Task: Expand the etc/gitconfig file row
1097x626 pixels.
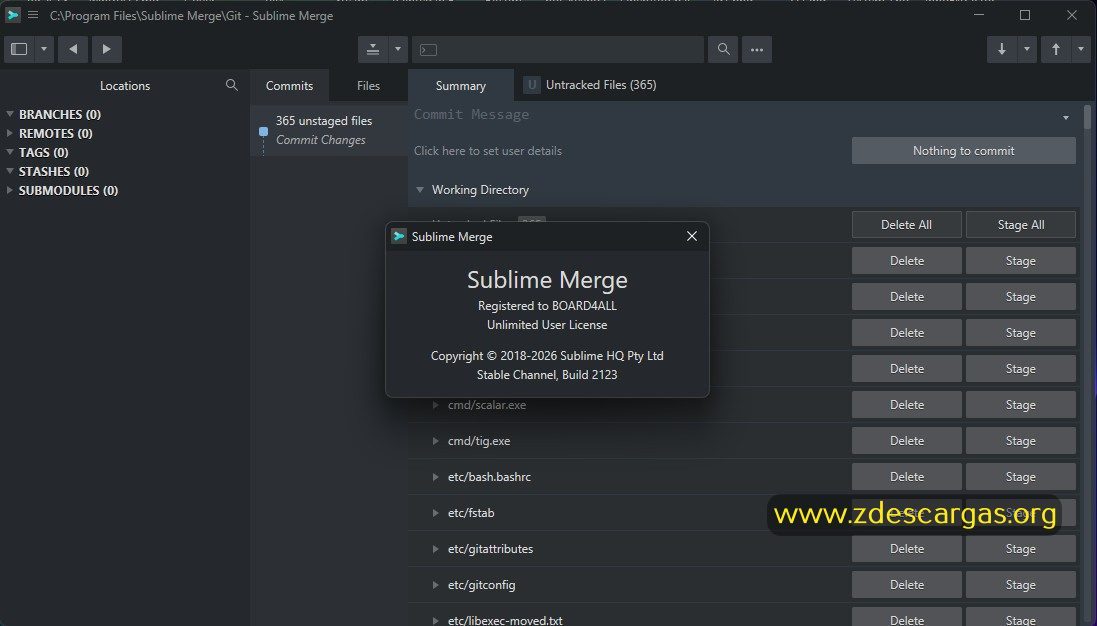Action: (435, 585)
